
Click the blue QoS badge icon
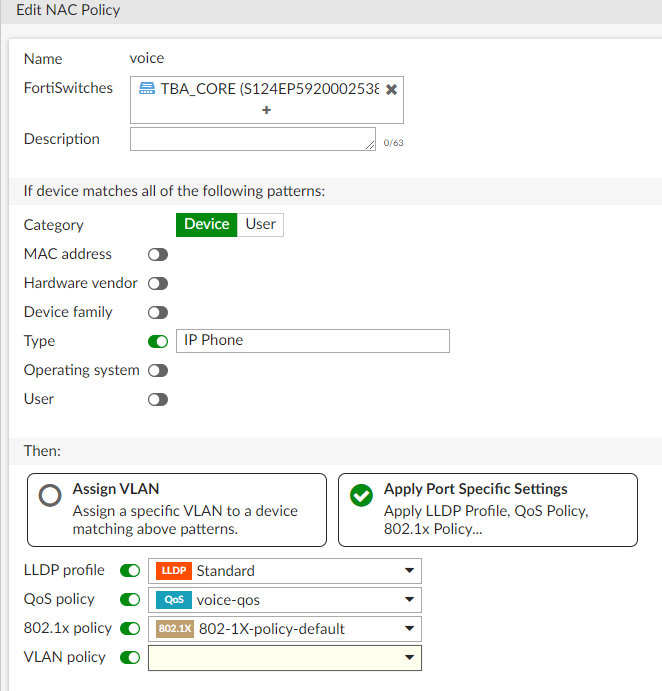pyautogui.click(x=173, y=600)
